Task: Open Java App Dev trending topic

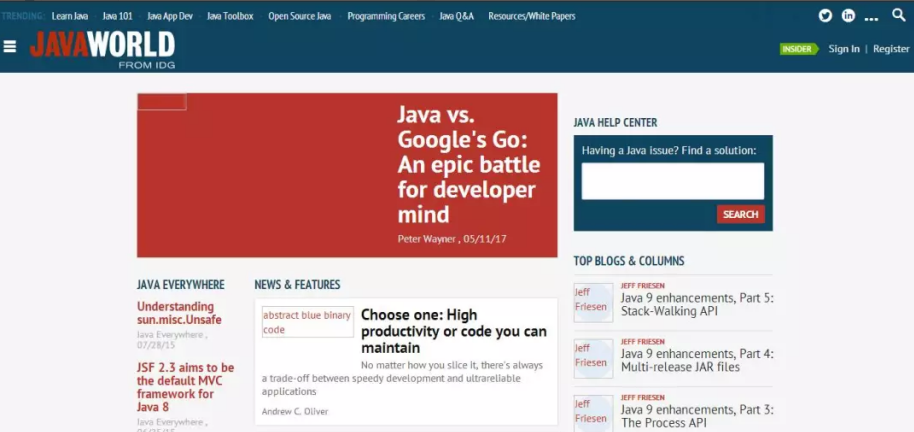Action: (170, 16)
